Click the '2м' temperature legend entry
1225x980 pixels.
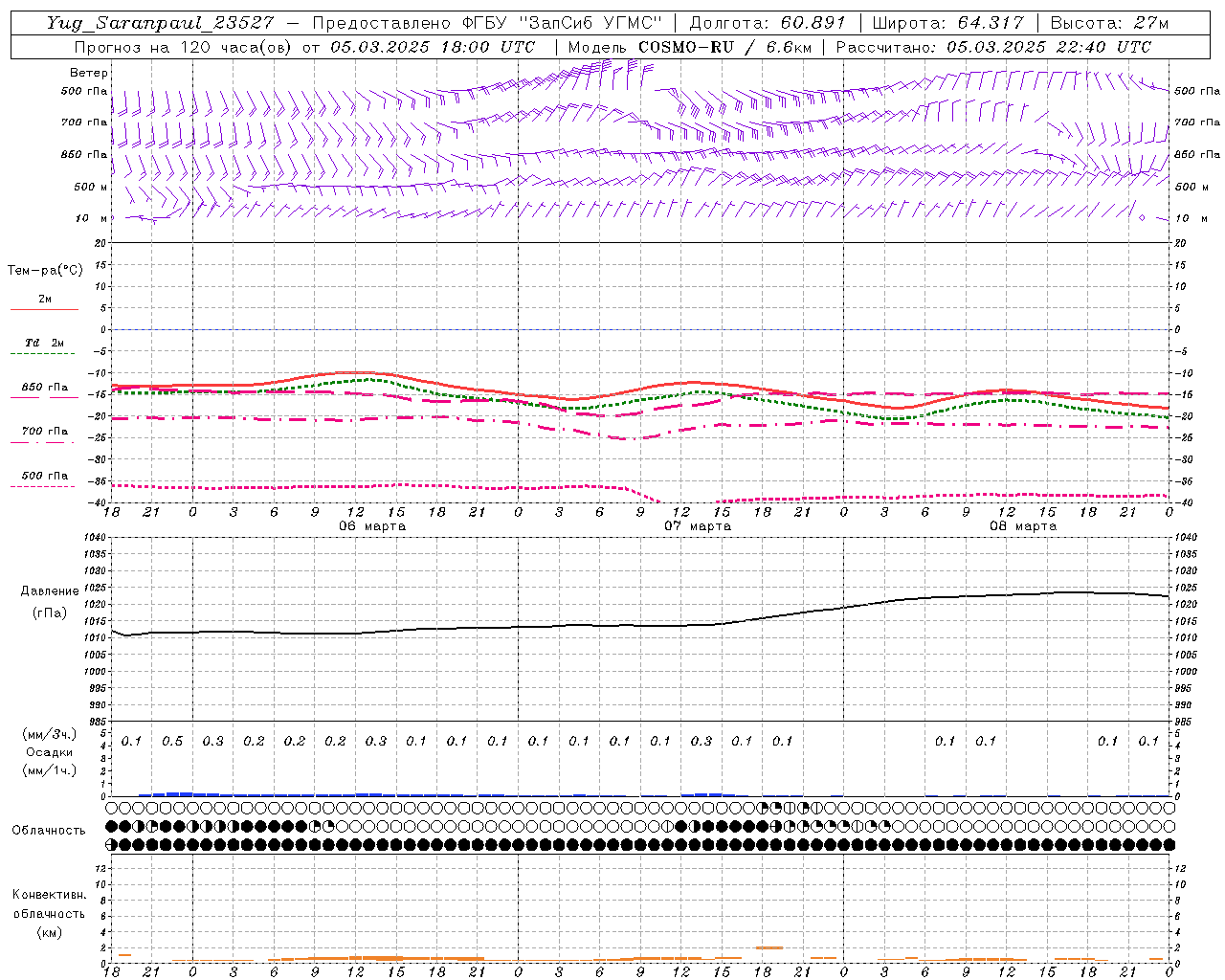click(x=45, y=299)
